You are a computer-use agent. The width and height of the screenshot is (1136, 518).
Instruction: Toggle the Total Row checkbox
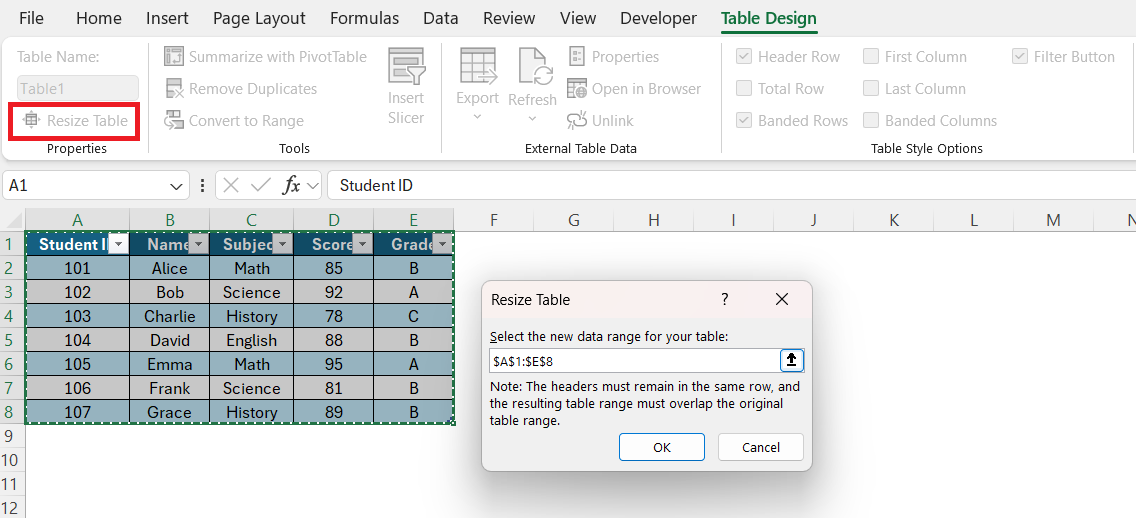pos(743,88)
